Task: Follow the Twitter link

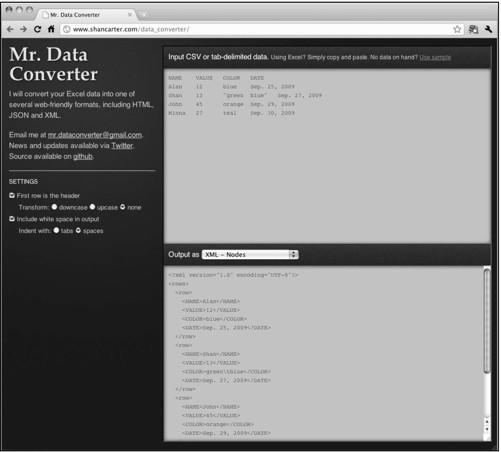Action: [x=122, y=146]
